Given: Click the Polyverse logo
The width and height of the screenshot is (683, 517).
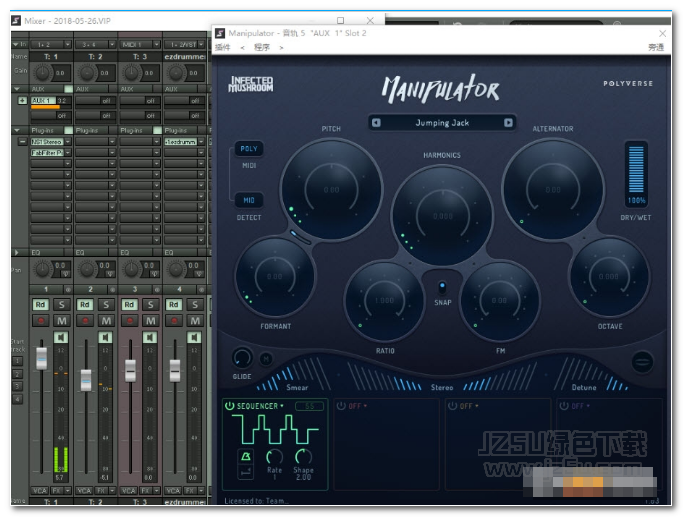Looking at the screenshot, I should (628, 83).
